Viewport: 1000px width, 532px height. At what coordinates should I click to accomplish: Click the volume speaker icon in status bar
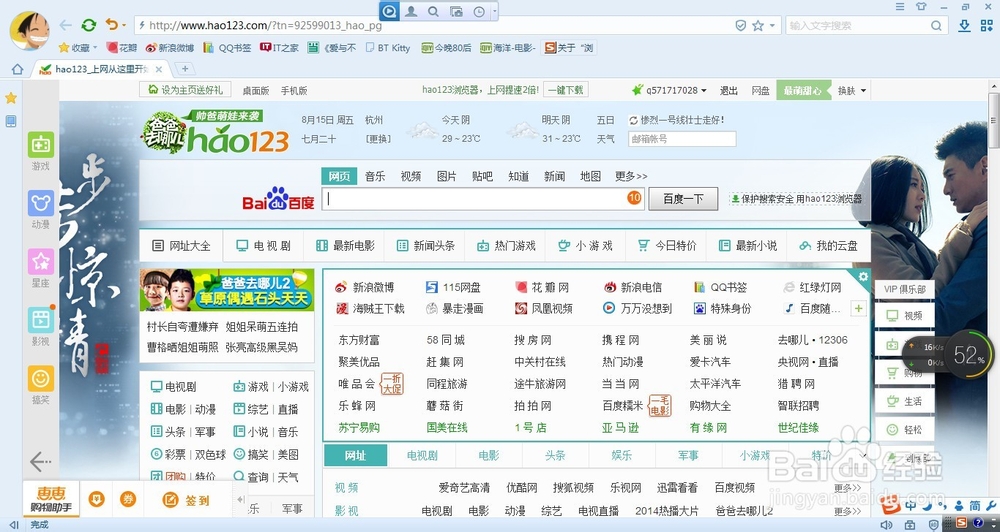[x=886, y=525]
